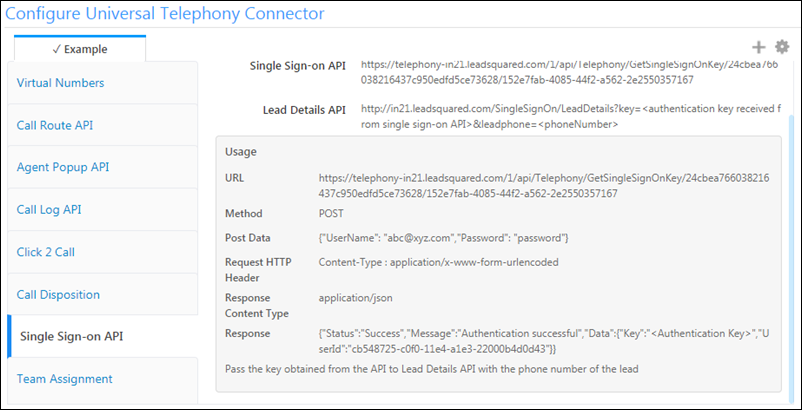Click the POST method value

(x=333, y=213)
